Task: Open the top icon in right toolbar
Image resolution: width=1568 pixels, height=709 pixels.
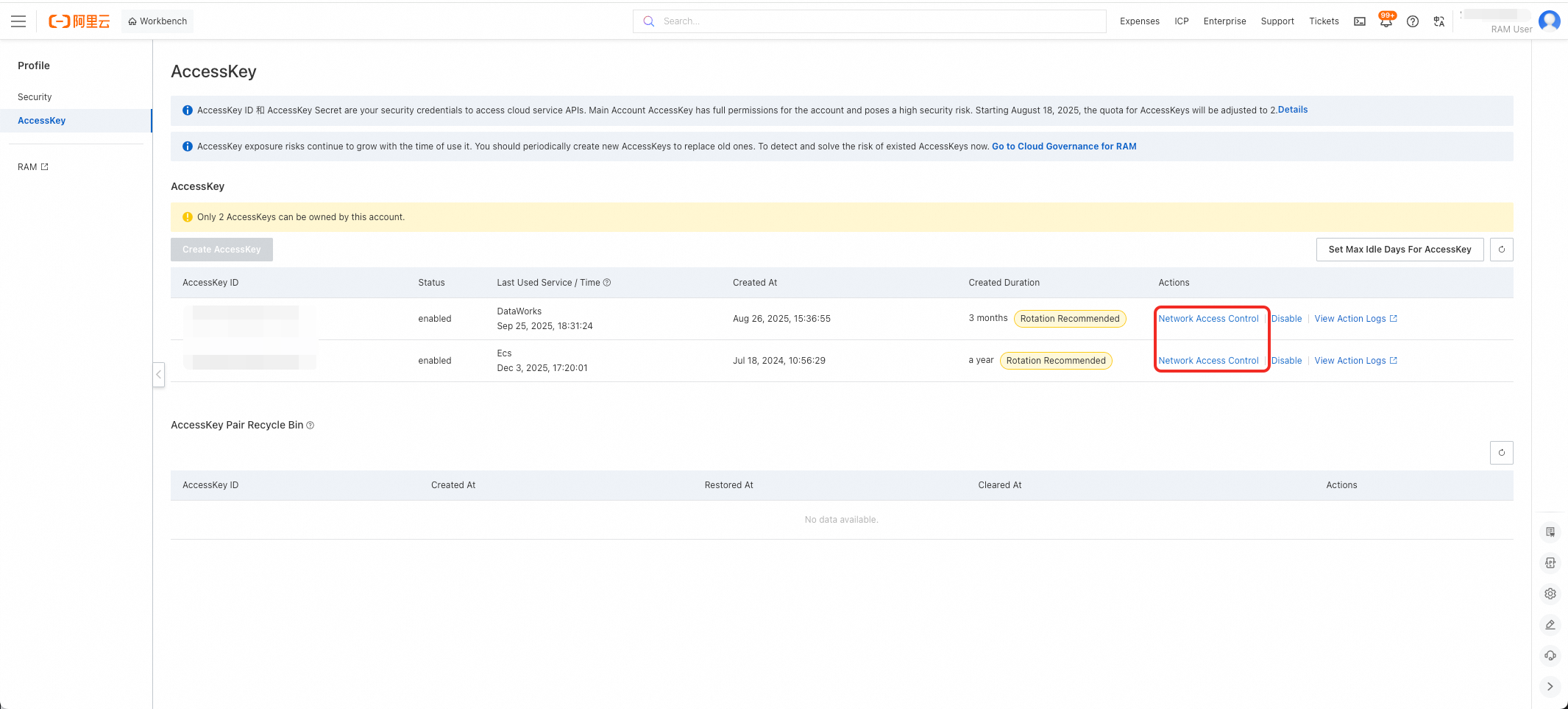Action: (x=1550, y=532)
